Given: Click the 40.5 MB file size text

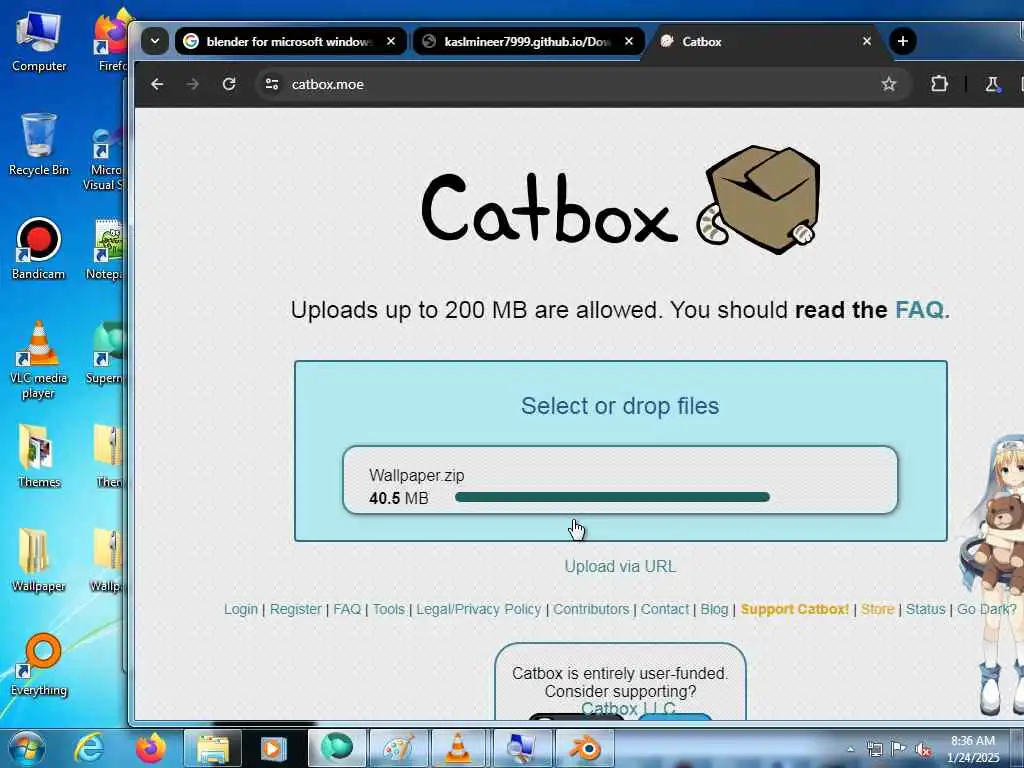Looking at the screenshot, I should tap(398, 498).
